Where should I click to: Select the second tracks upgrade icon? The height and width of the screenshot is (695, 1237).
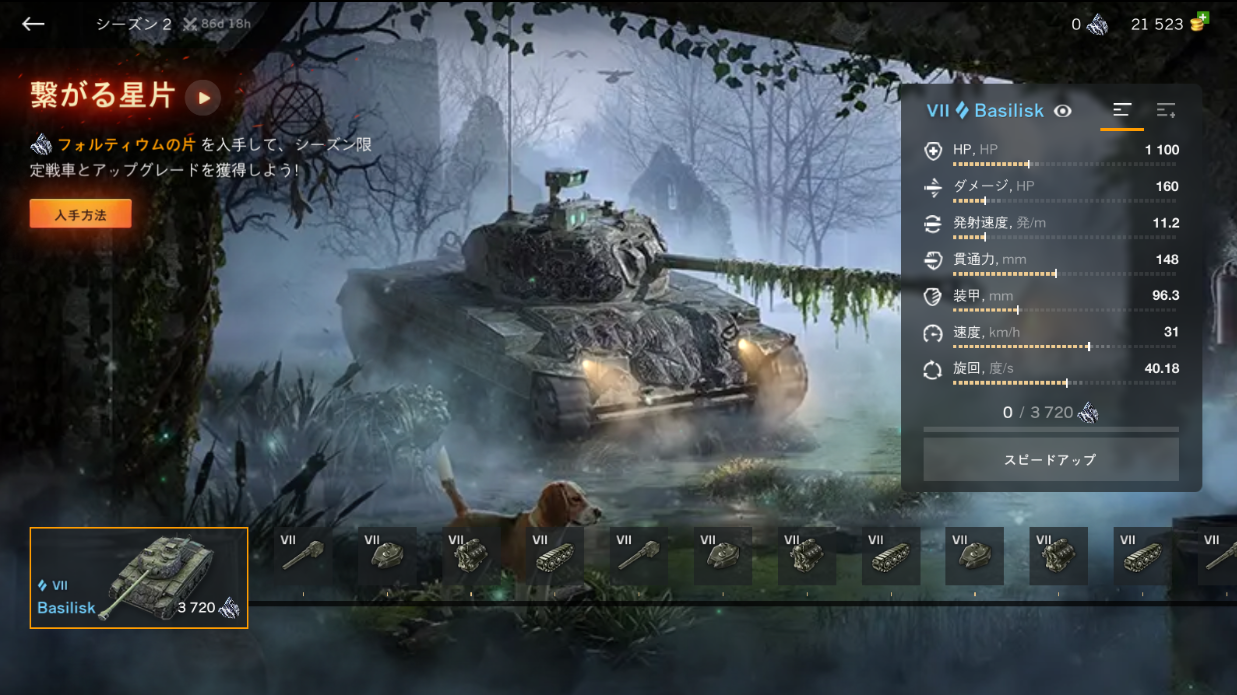click(x=891, y=556)
